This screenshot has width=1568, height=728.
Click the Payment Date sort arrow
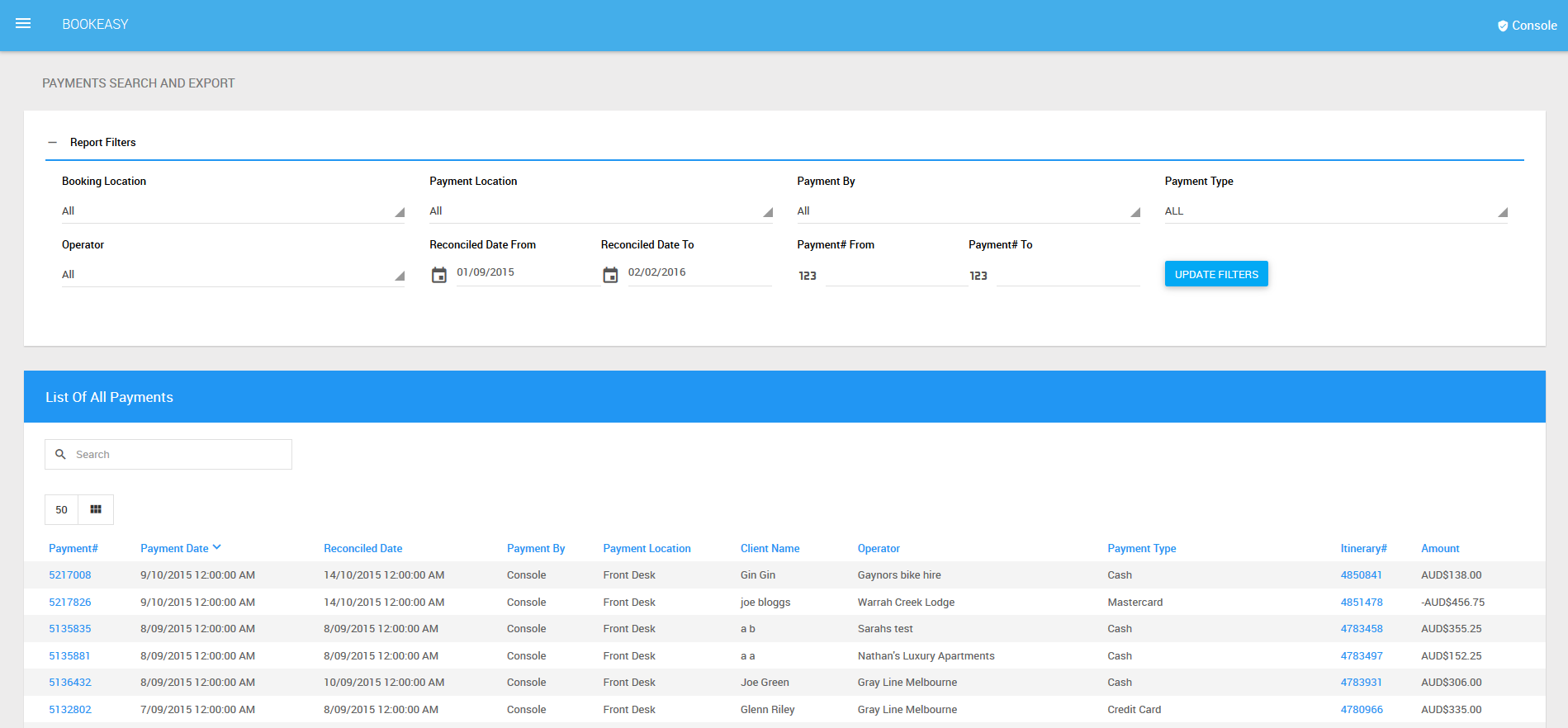(x=217, y=547)
